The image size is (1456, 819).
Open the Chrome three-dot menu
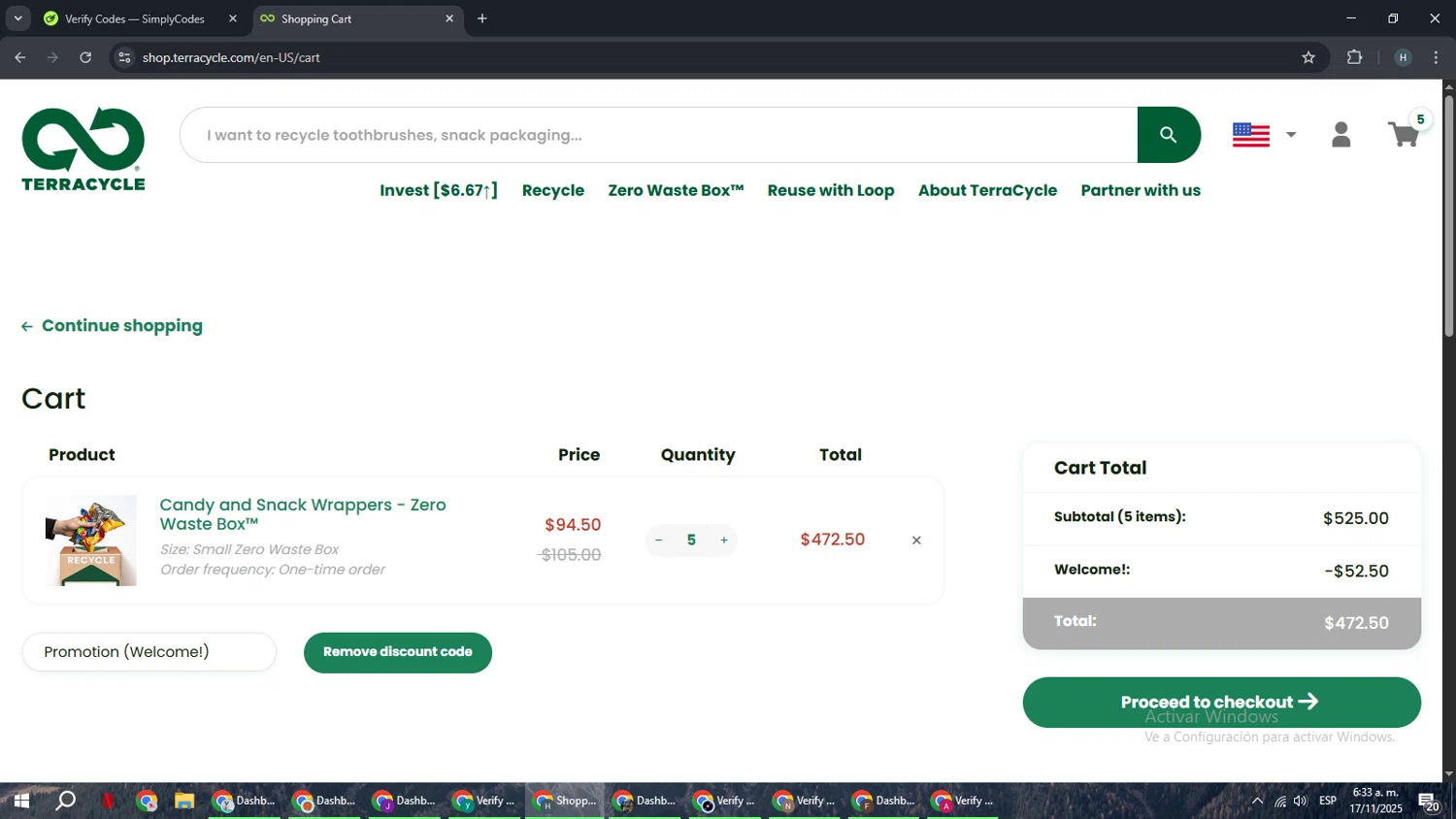(1436, 57)
